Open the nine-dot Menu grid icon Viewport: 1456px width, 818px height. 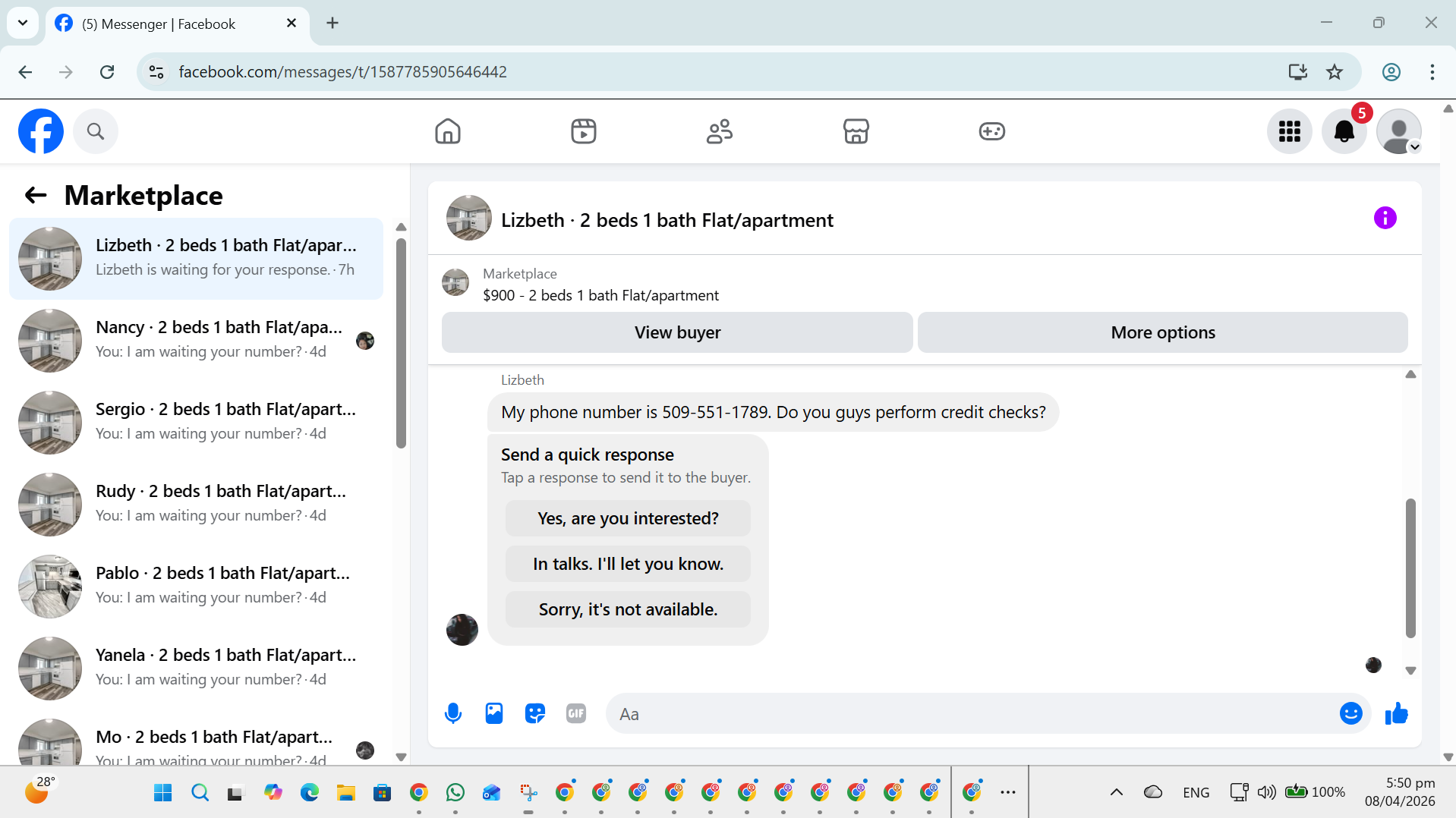[x=1290, y=131]
